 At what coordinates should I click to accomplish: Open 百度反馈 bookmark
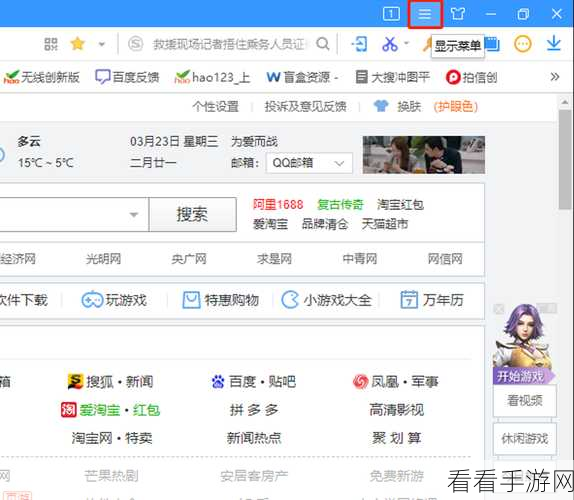(x=127, y=77)
